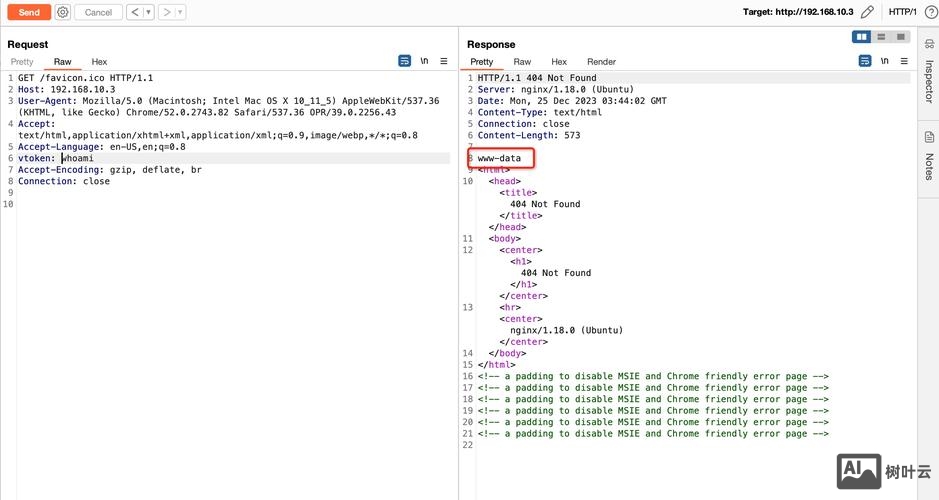This screenshot has height=500, width=939.
Task: Click the orange Send button
Action: [29, 12]
